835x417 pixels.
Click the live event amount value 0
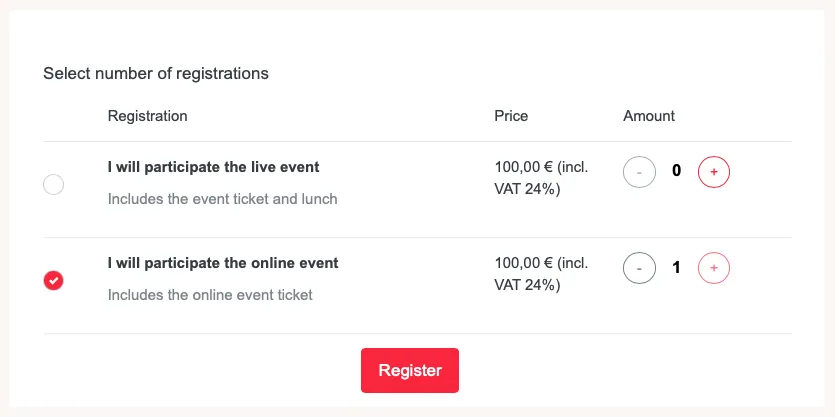pos(676,171)
